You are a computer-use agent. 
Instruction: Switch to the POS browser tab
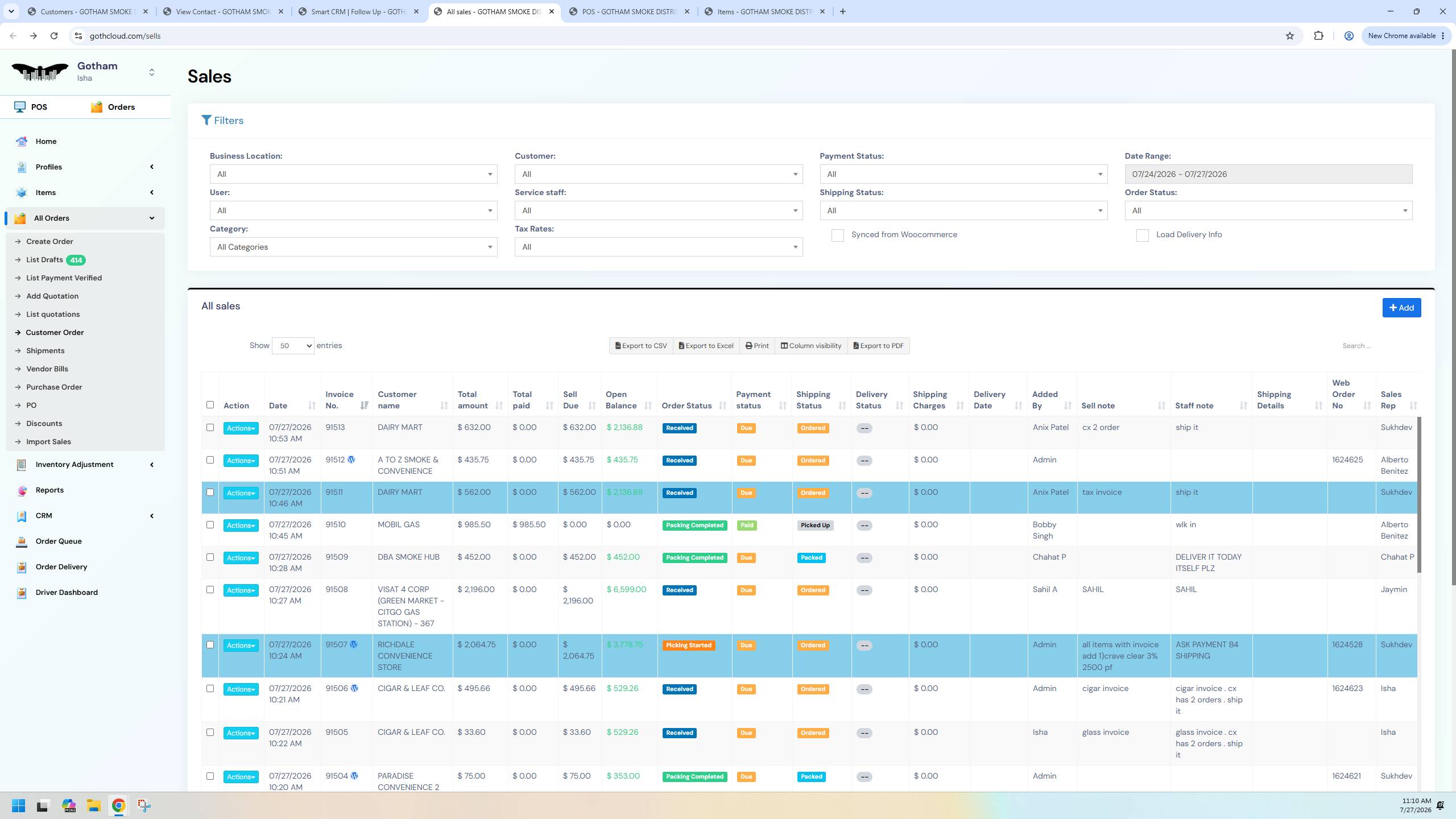(x=629, y=11)
